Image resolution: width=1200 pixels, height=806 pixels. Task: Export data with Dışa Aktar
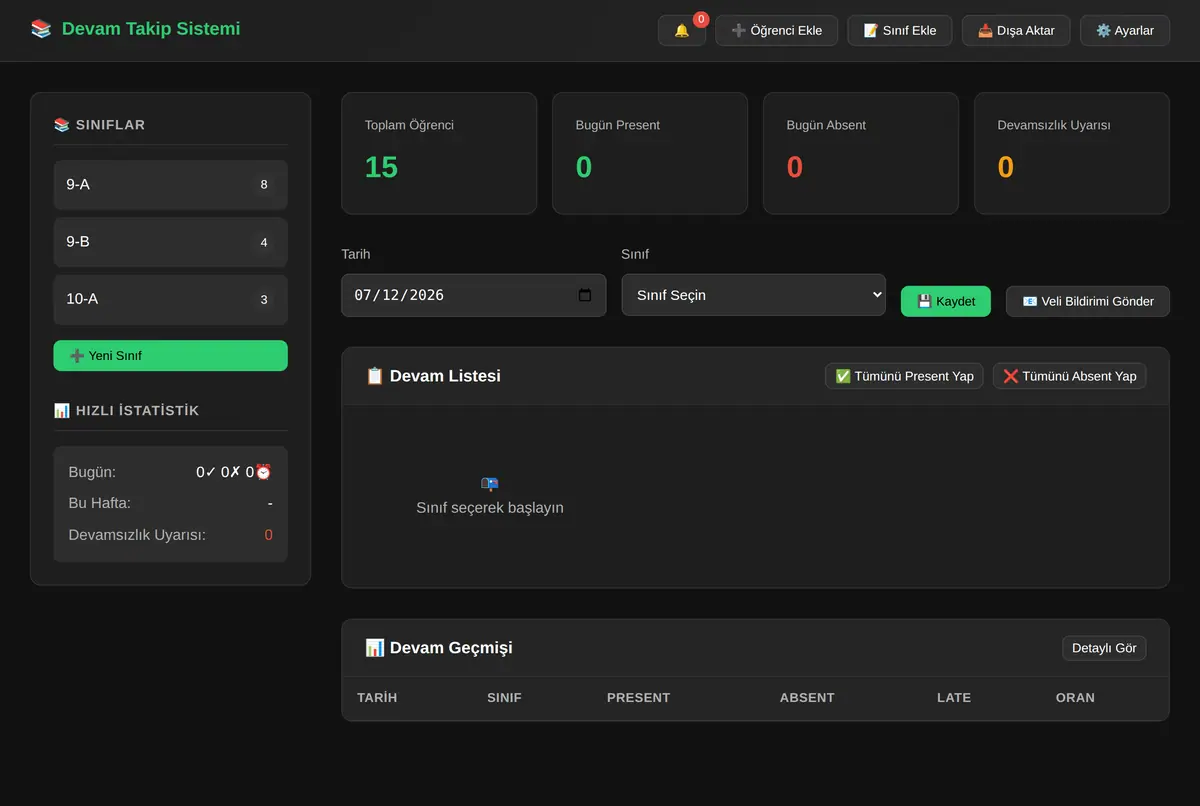[1016, 30]
